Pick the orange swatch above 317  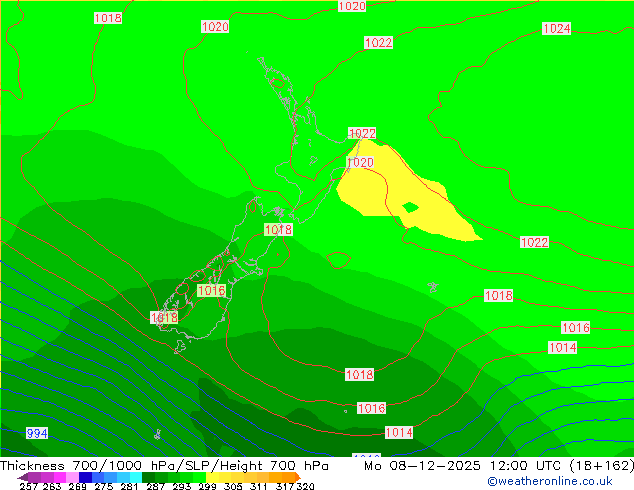coord(288,477)
